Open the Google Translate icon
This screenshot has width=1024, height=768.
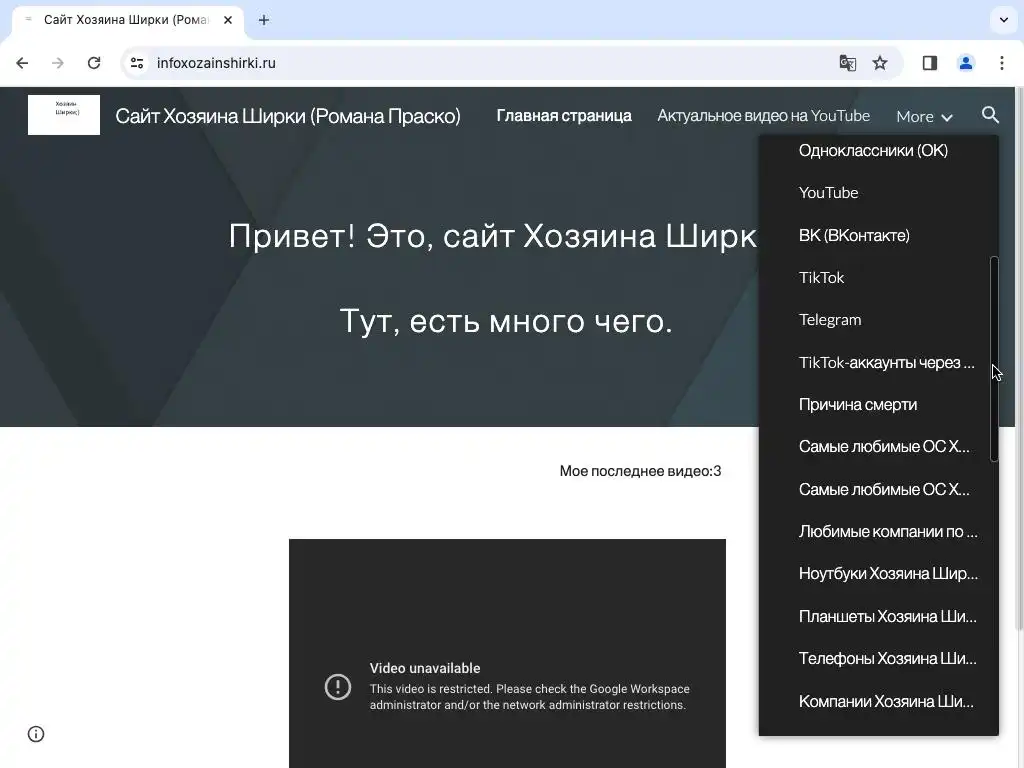(848, 63)
